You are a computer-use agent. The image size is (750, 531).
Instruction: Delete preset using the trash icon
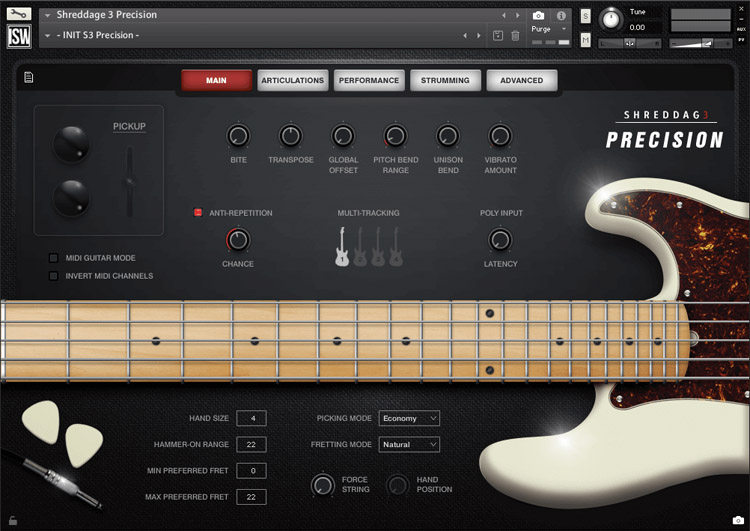click(x=515, y=35)
